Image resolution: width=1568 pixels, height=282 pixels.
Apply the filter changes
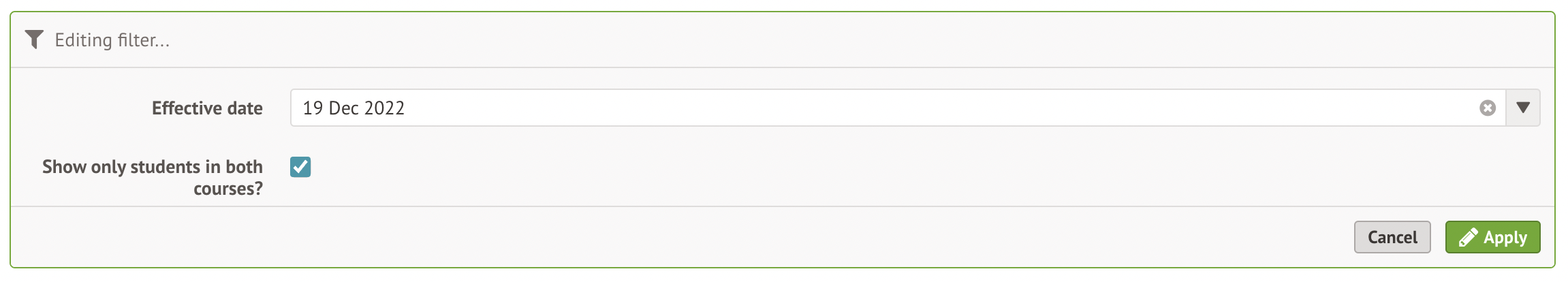1492,237
